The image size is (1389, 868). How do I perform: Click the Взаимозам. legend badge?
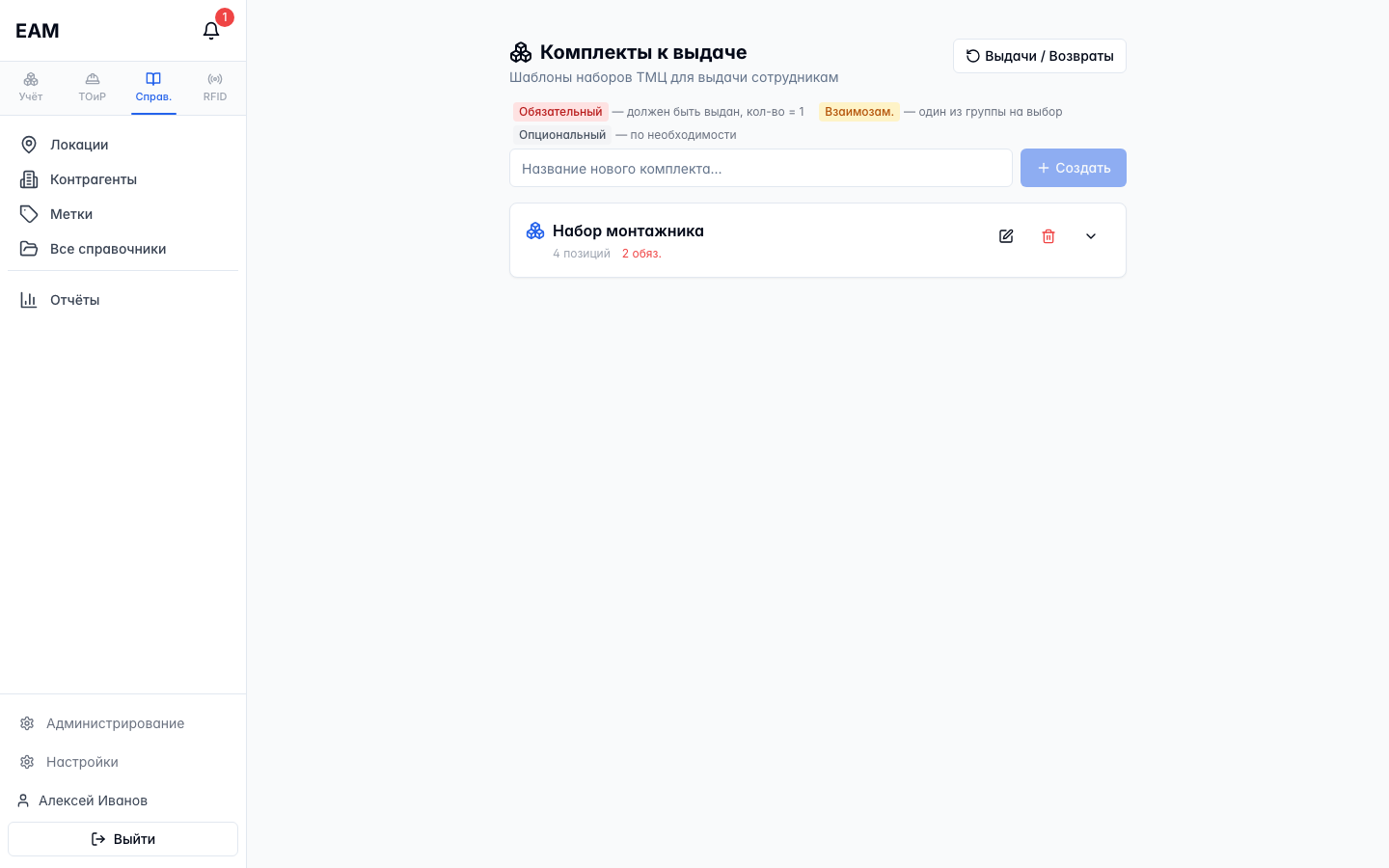859,112
